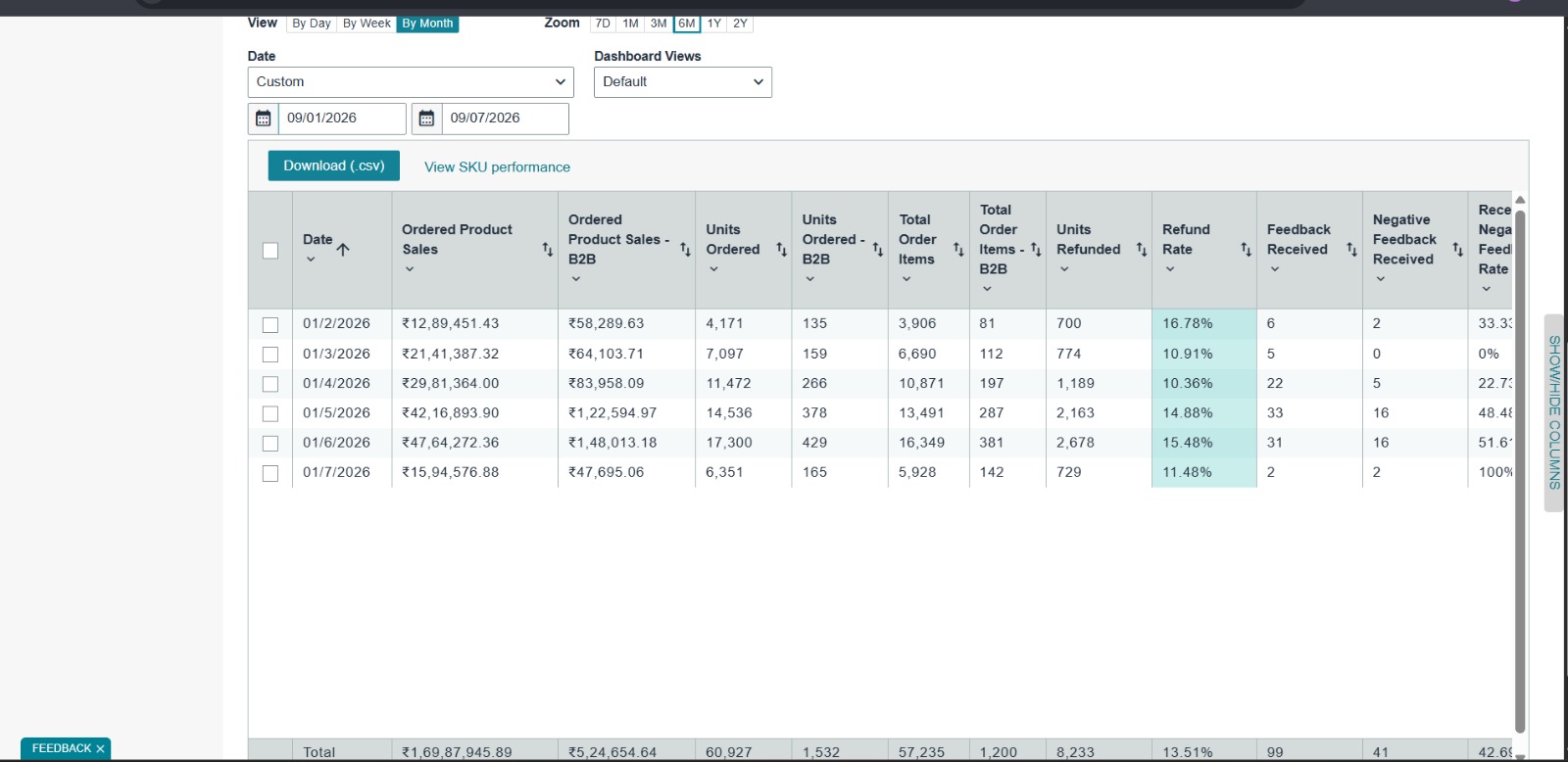Sort Refund Rate column arrows
The width and height of the screenshot is (1568, 762).
1247,250
